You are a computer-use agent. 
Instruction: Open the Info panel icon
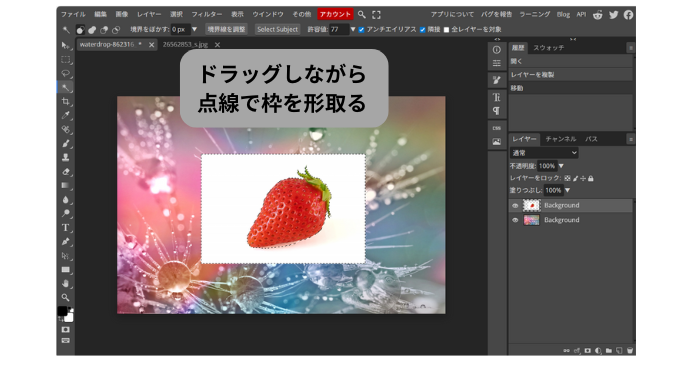tap(496, 50)
